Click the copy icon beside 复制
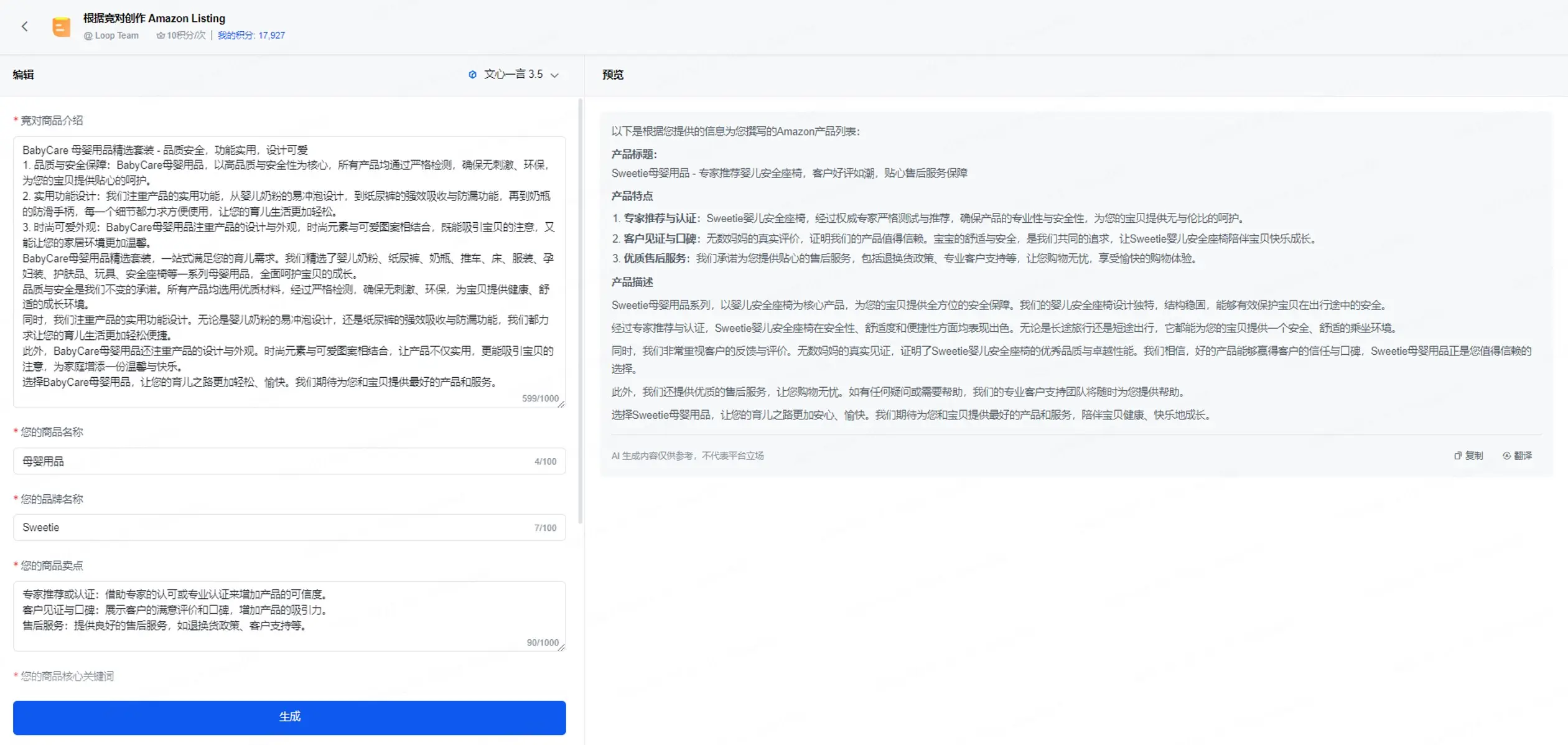This screenshot has height=745, width=1568. tap(1457, 456)
